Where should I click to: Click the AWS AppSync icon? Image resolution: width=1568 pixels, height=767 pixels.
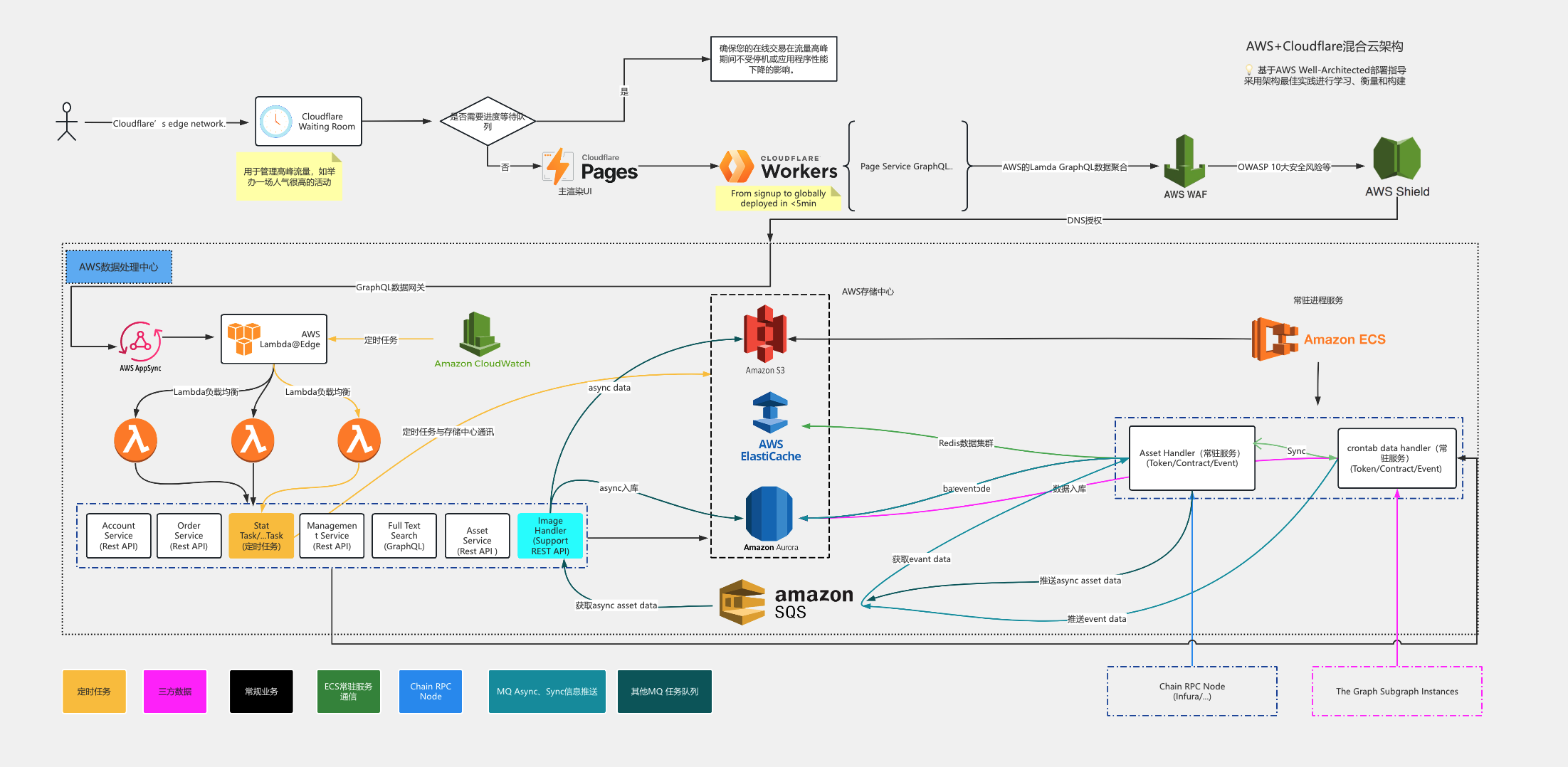pos(140,342)
